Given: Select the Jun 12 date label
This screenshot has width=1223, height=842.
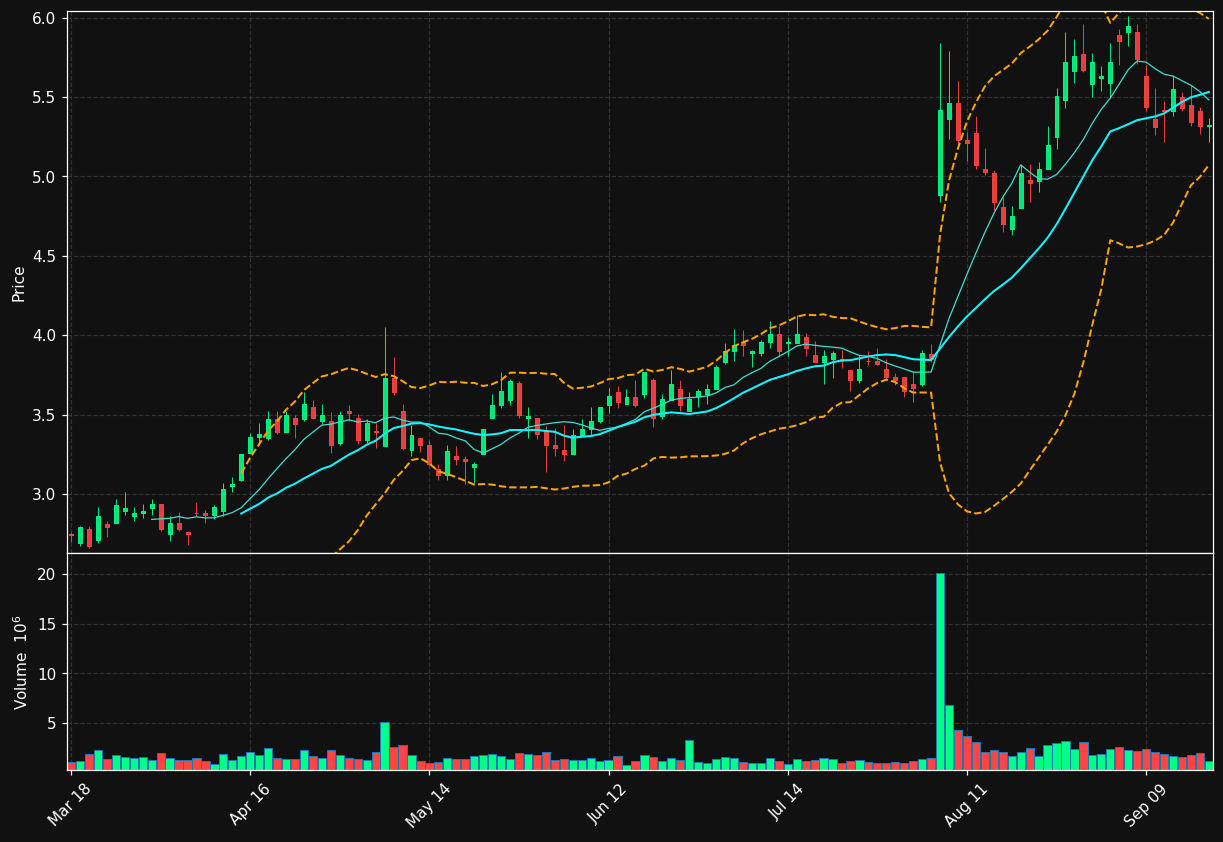Looking at the screenshot, I should tap(607, 804).
